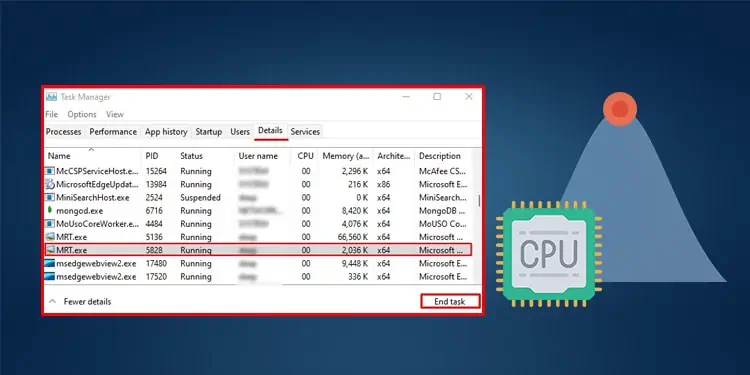Viewport: 750px width, 375px height.
Task: Select the Details tab
Action: [x=270, y=130]
